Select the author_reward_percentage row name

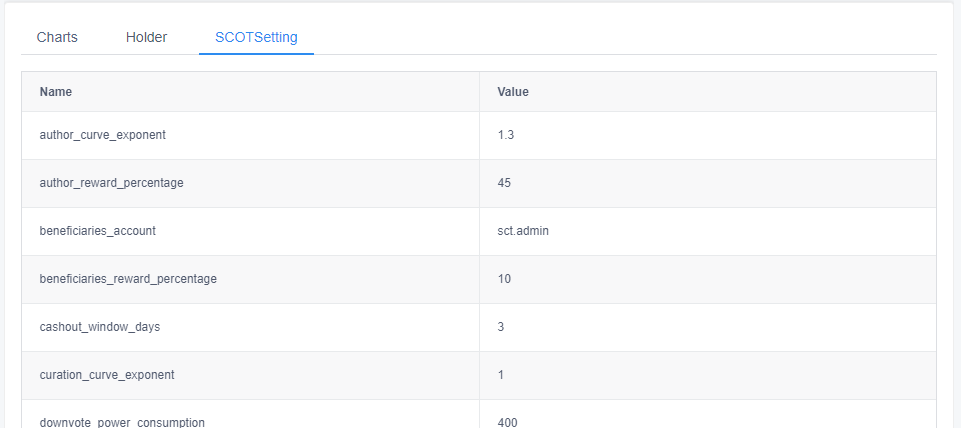[x=112, y=183]
